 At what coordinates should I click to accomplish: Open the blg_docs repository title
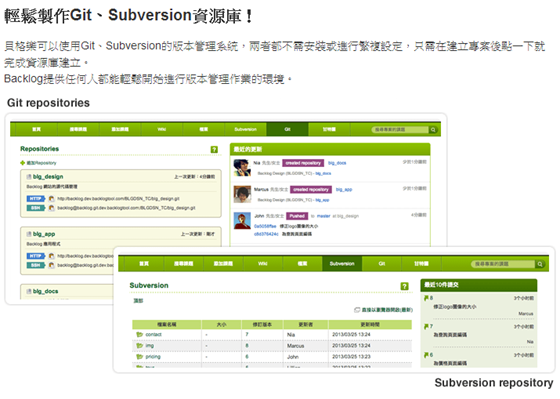(x=45, y=291)
